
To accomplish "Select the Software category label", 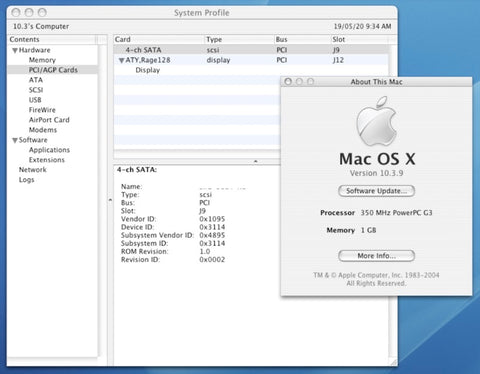I will point(33,140).
